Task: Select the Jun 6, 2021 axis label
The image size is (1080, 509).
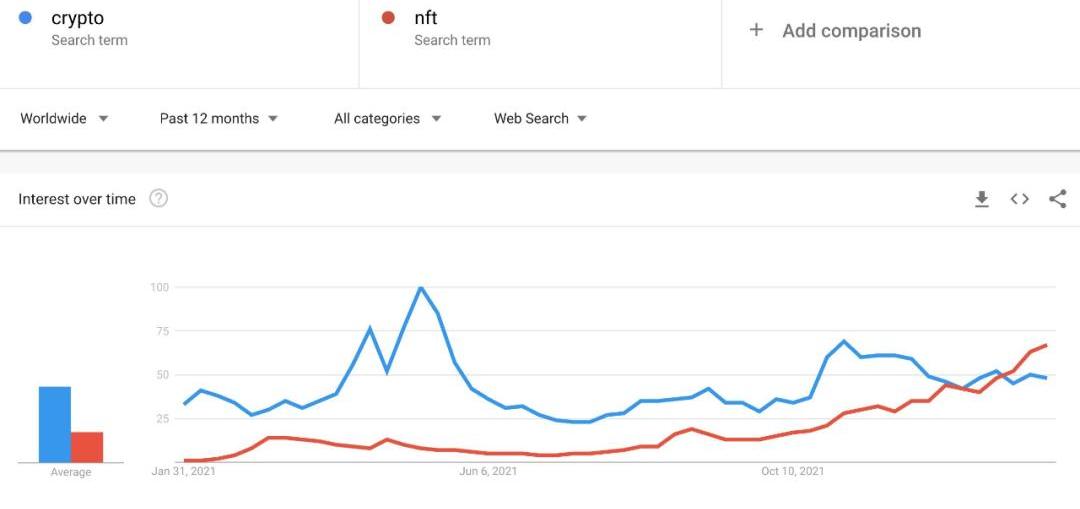Action: click(488, 471)
